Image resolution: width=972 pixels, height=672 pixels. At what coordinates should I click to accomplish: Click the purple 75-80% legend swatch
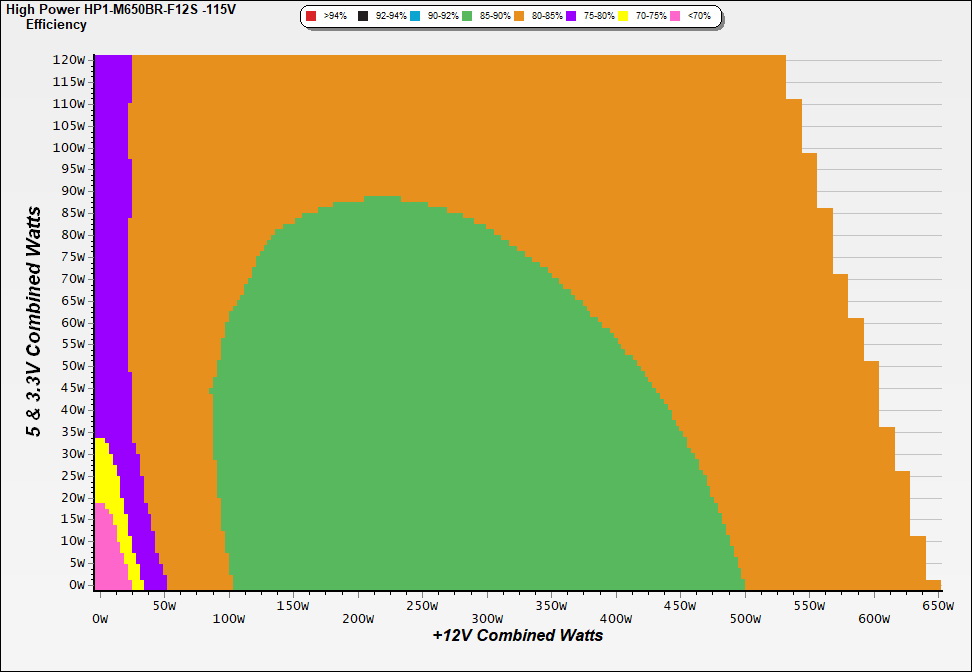pyautogui.click(x=571, y=16)
